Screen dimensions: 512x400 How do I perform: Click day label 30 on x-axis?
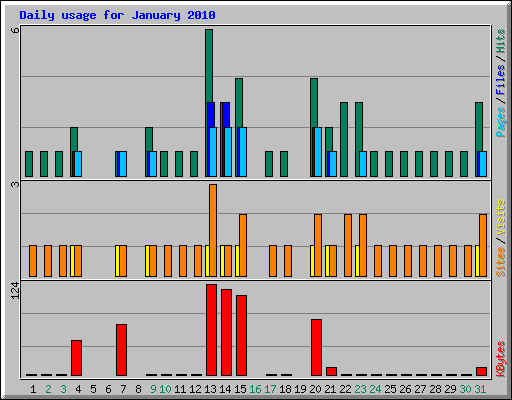[465, 389]
